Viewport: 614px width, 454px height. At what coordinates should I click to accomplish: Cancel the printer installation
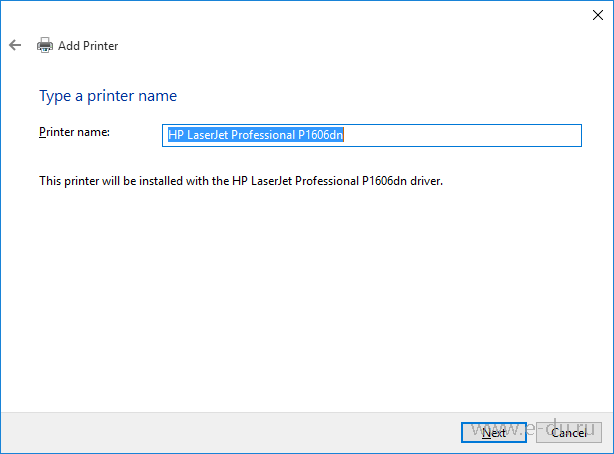pyautogui.click(x=568, y=432)
